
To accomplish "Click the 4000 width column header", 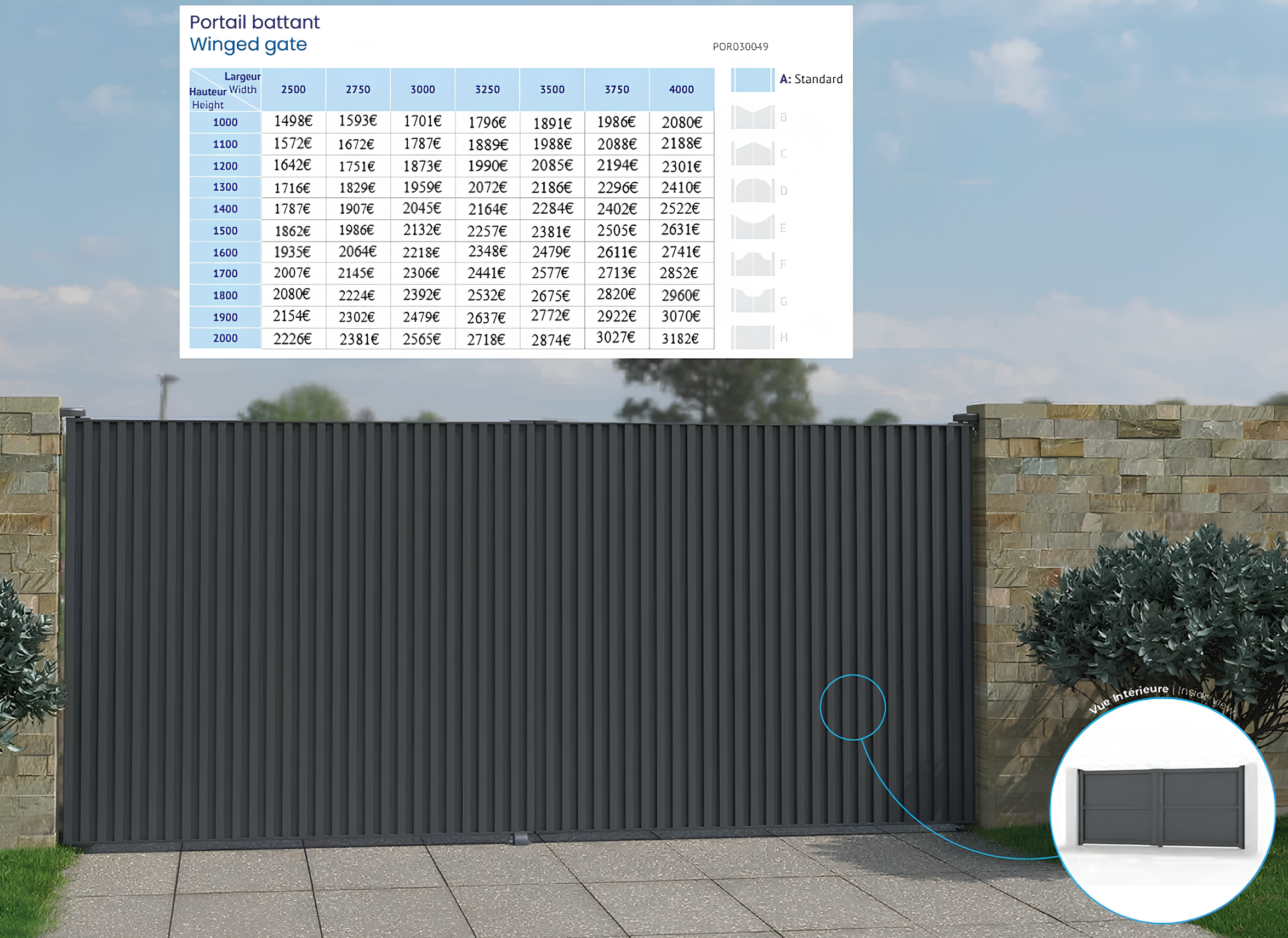I will 681,89.
